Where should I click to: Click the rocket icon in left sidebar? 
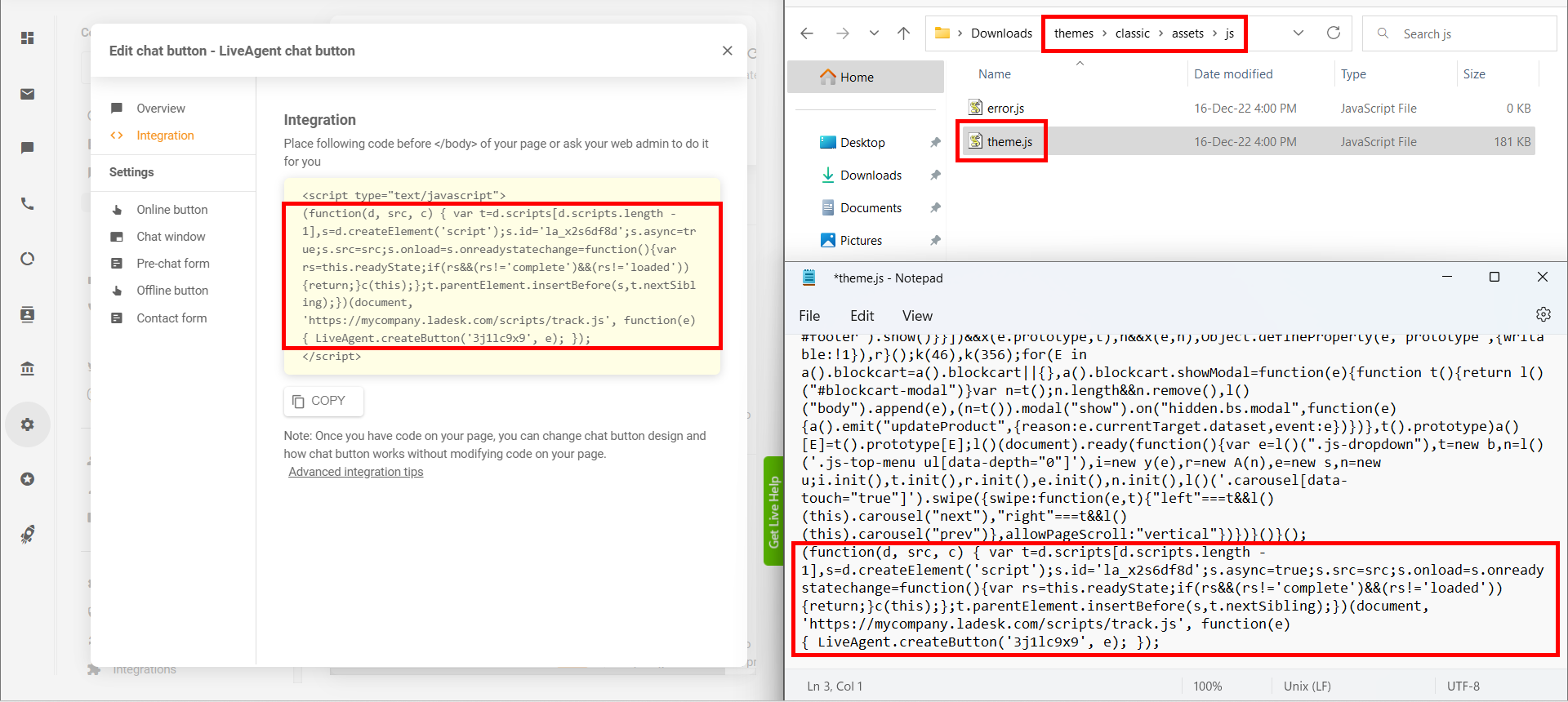point(28,535)
